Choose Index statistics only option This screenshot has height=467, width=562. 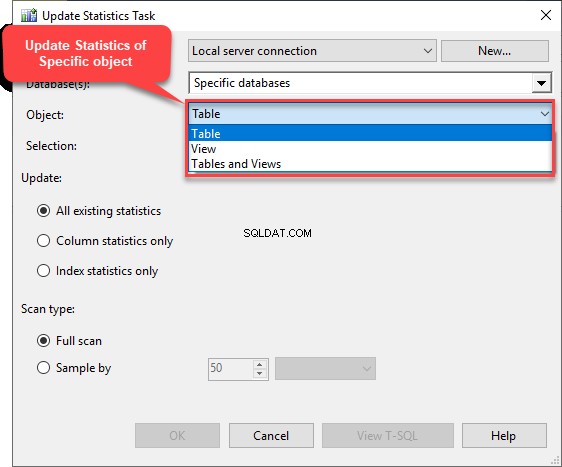pos(43,271)
